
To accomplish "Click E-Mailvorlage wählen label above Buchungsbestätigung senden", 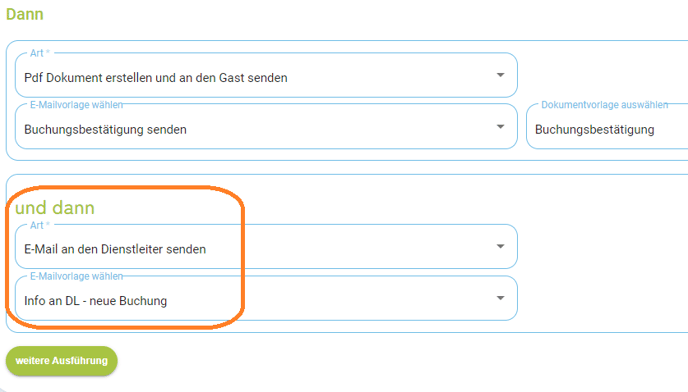I will coord(76,105).
